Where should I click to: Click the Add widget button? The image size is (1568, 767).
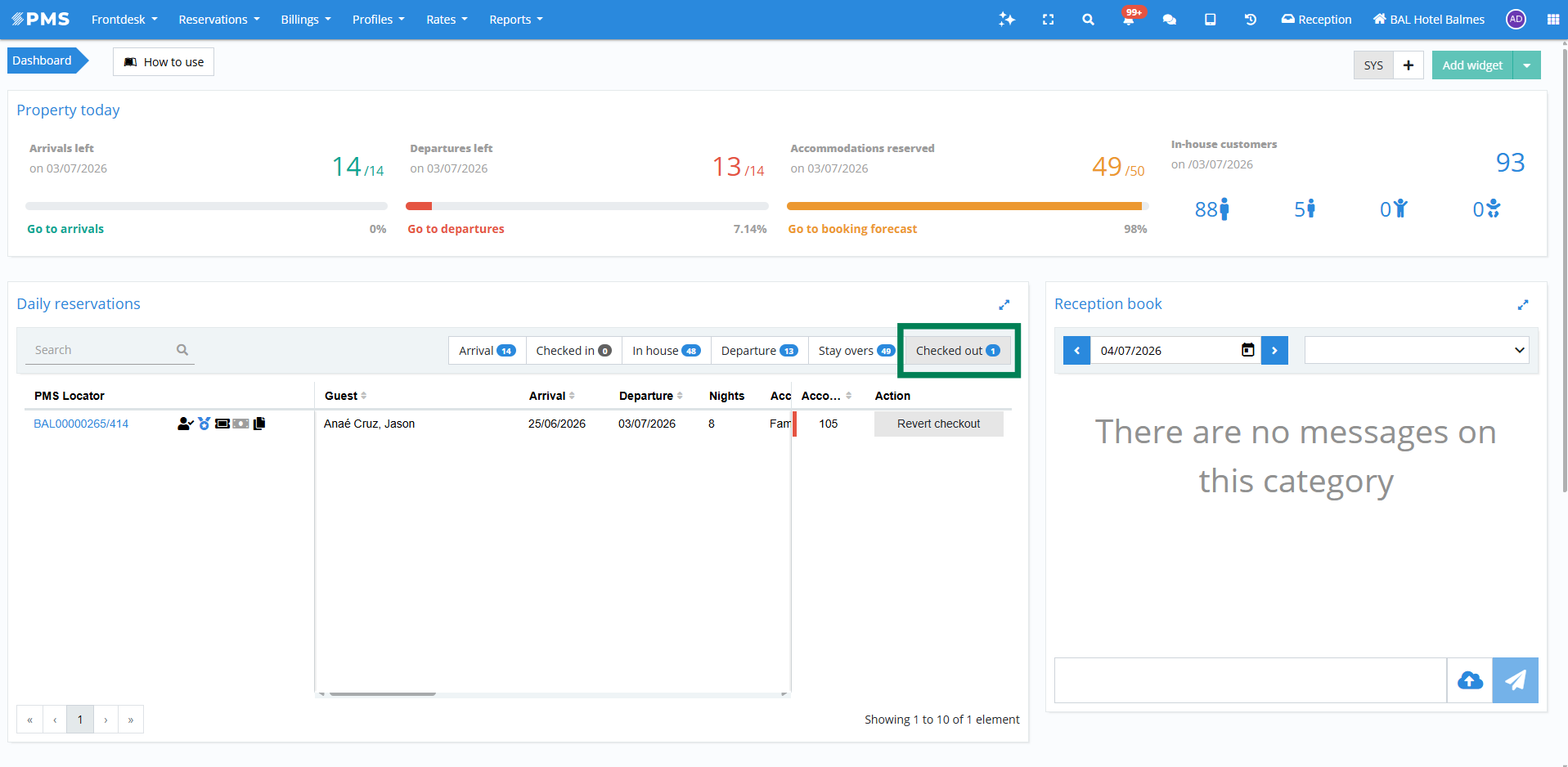click(1472, 65)
